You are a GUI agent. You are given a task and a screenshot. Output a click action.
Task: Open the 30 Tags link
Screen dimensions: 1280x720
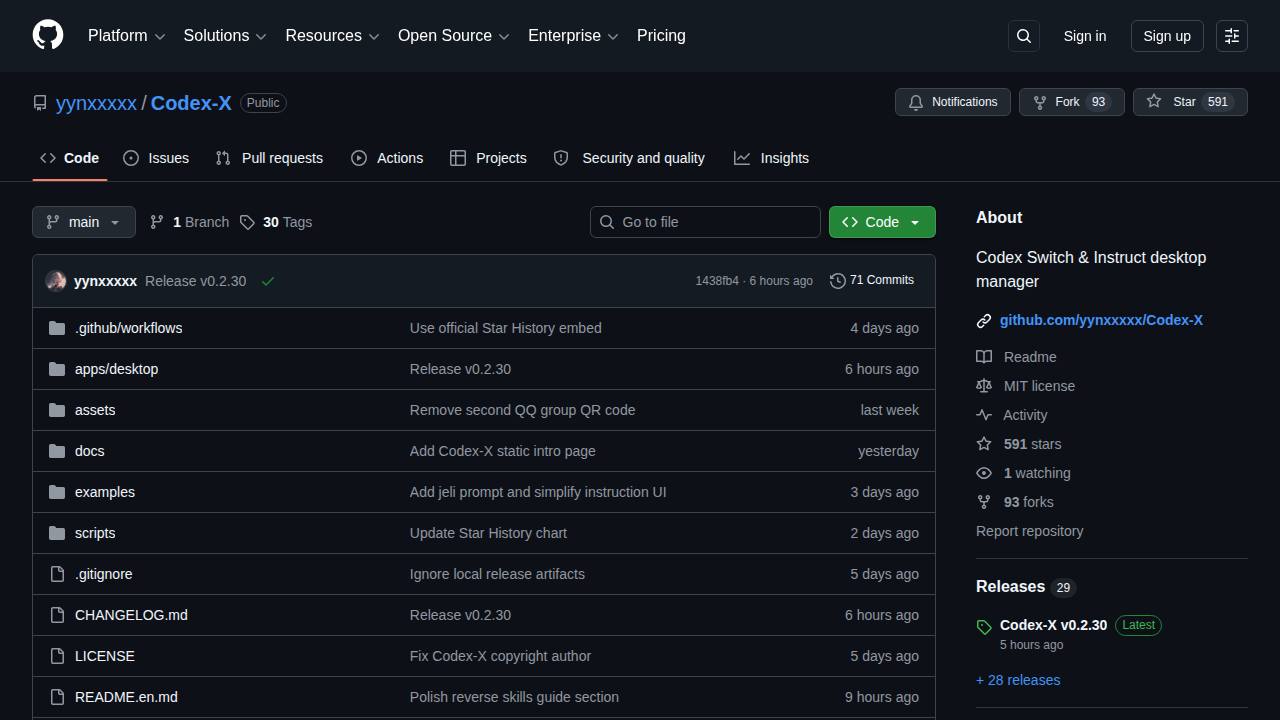[x=276, y=222]
